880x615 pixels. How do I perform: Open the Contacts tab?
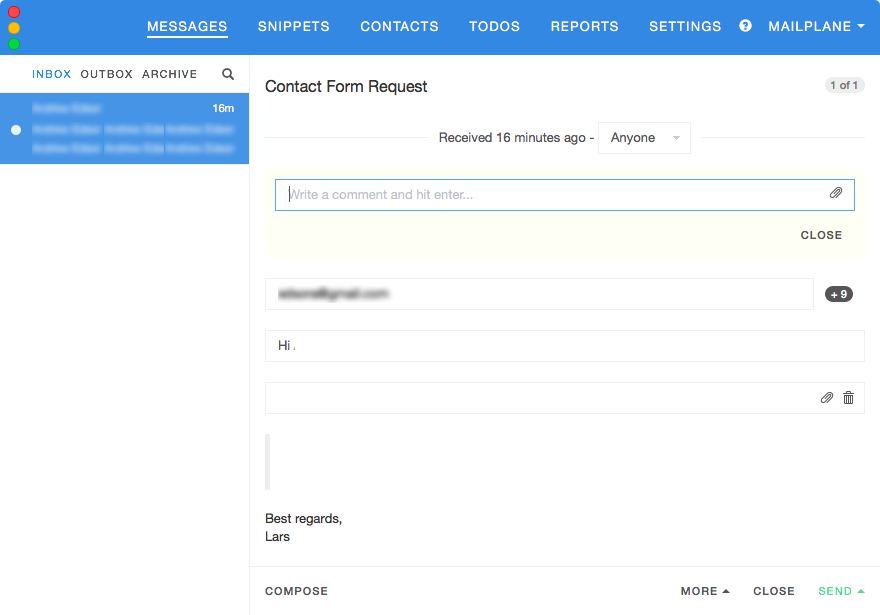399,27
